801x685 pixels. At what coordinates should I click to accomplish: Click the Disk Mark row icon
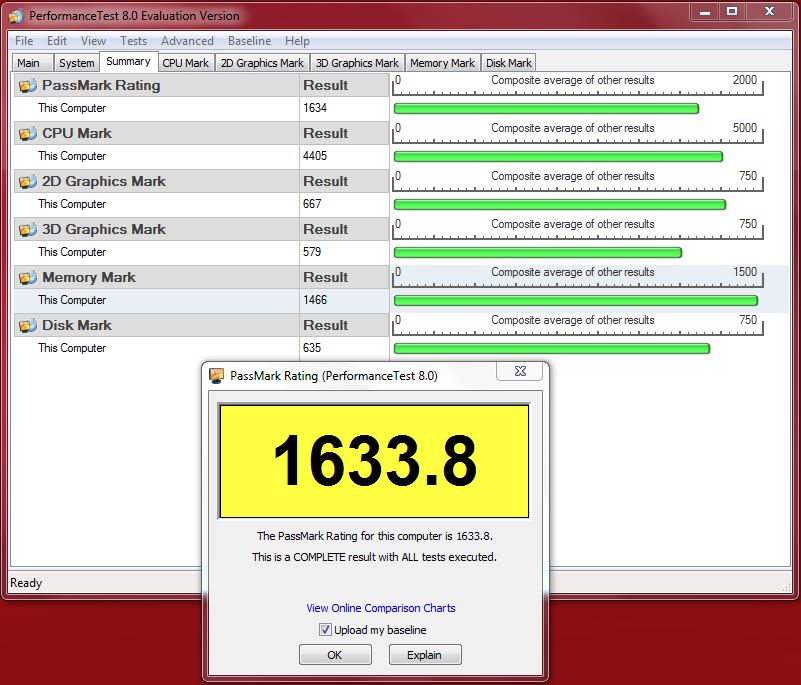coord(28,325)
